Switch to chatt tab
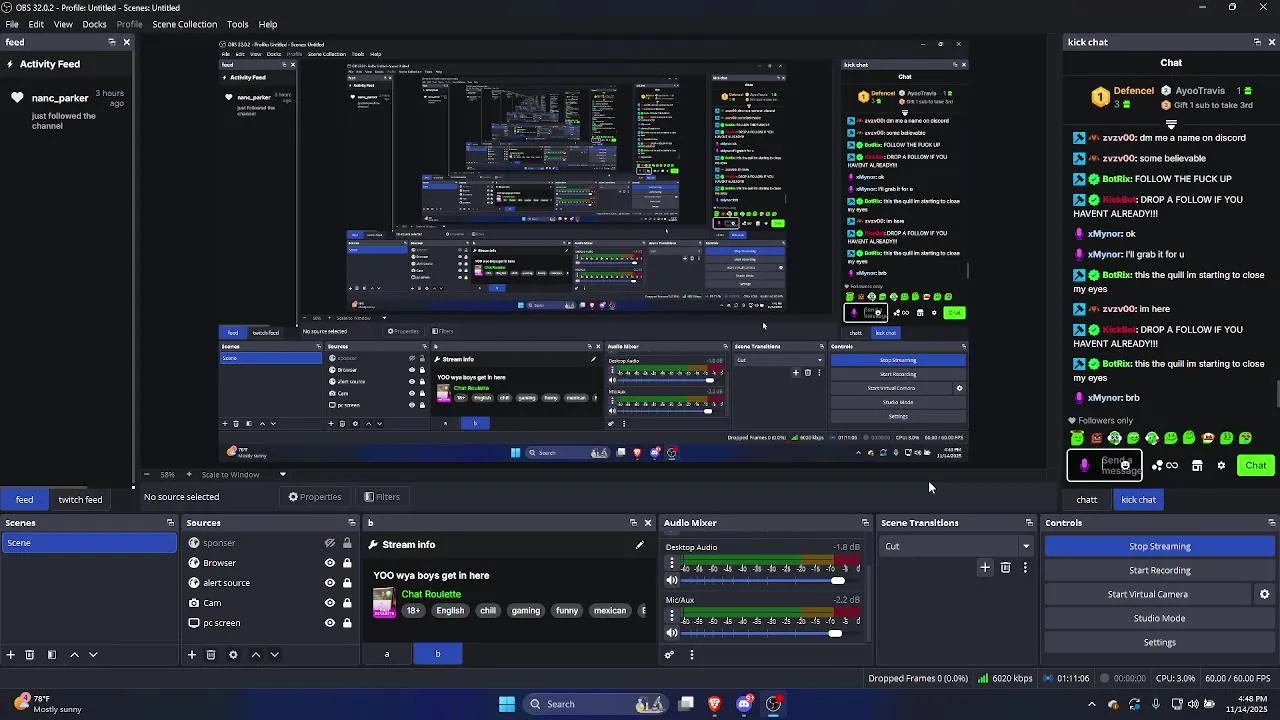The width and height of the screenshot is (1280, 720). pyautogui.click(x=1087, y=500)
